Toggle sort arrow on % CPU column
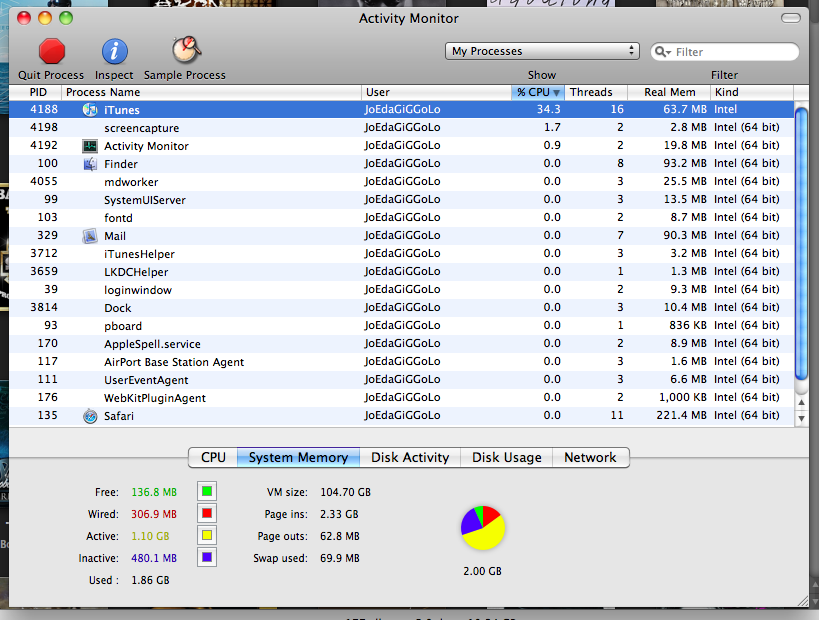 click(x=557, y=92)
